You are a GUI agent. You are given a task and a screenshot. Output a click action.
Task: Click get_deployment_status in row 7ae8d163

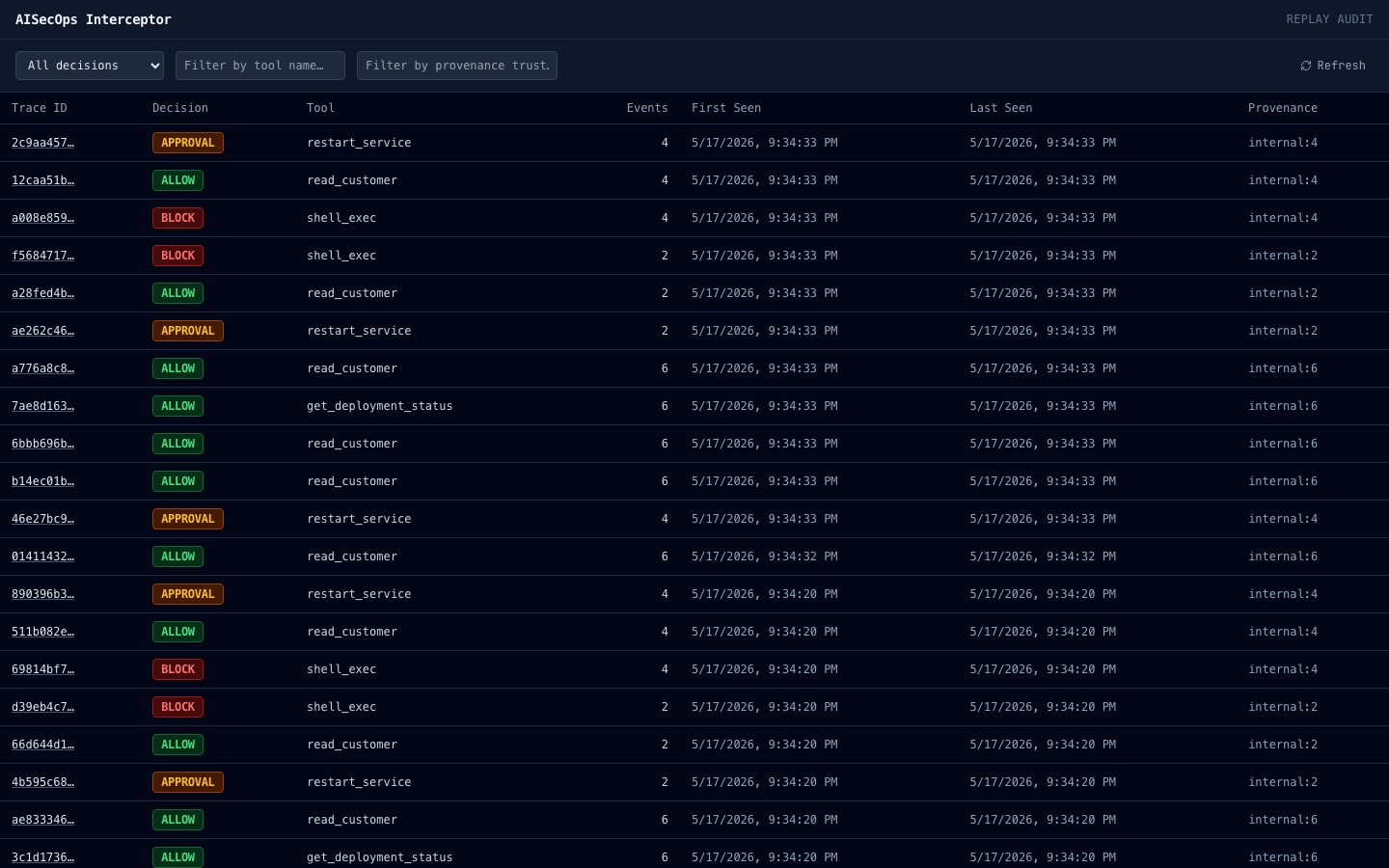click(x=380, y=406)
